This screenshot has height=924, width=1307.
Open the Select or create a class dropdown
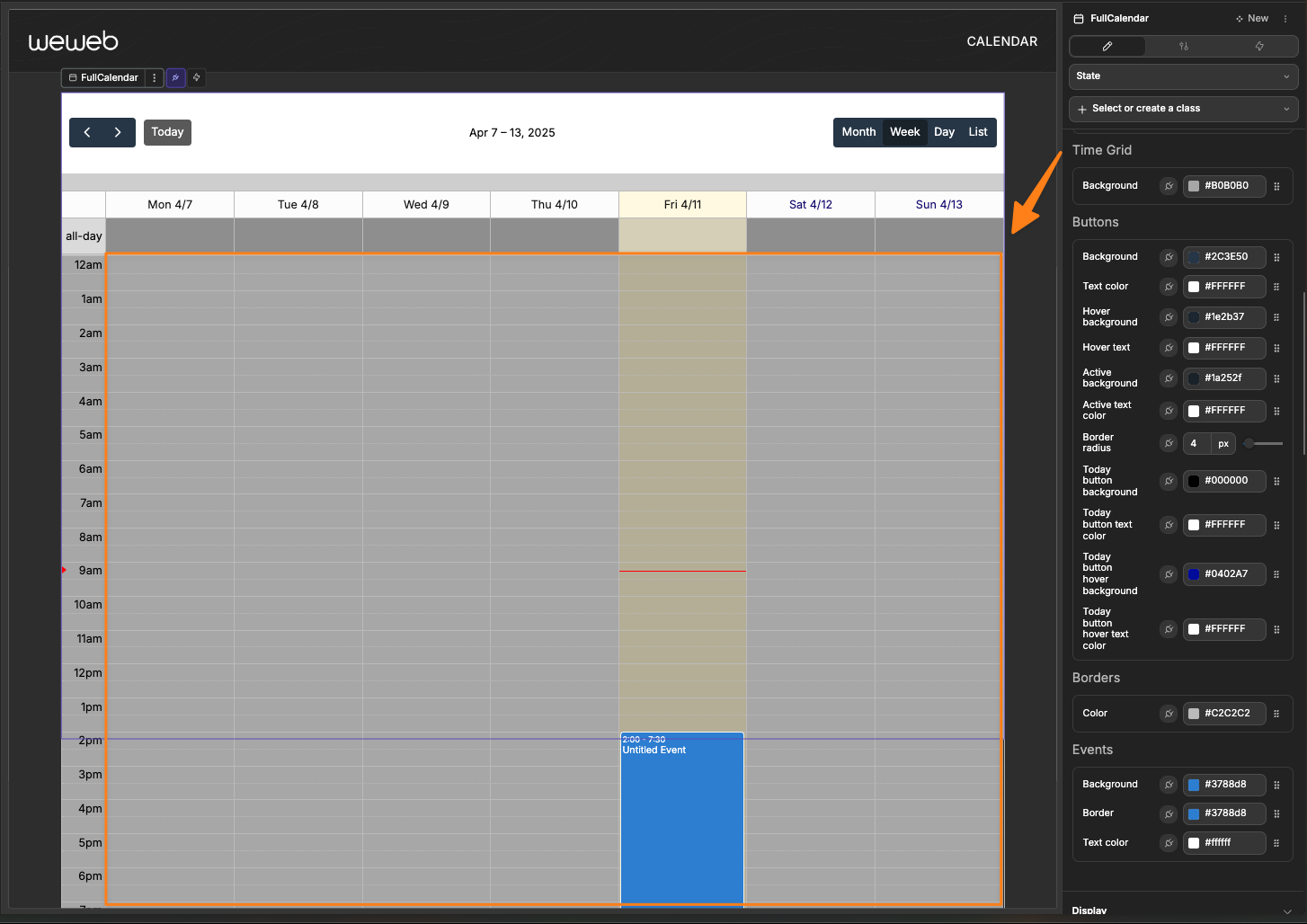(1183, 109)
